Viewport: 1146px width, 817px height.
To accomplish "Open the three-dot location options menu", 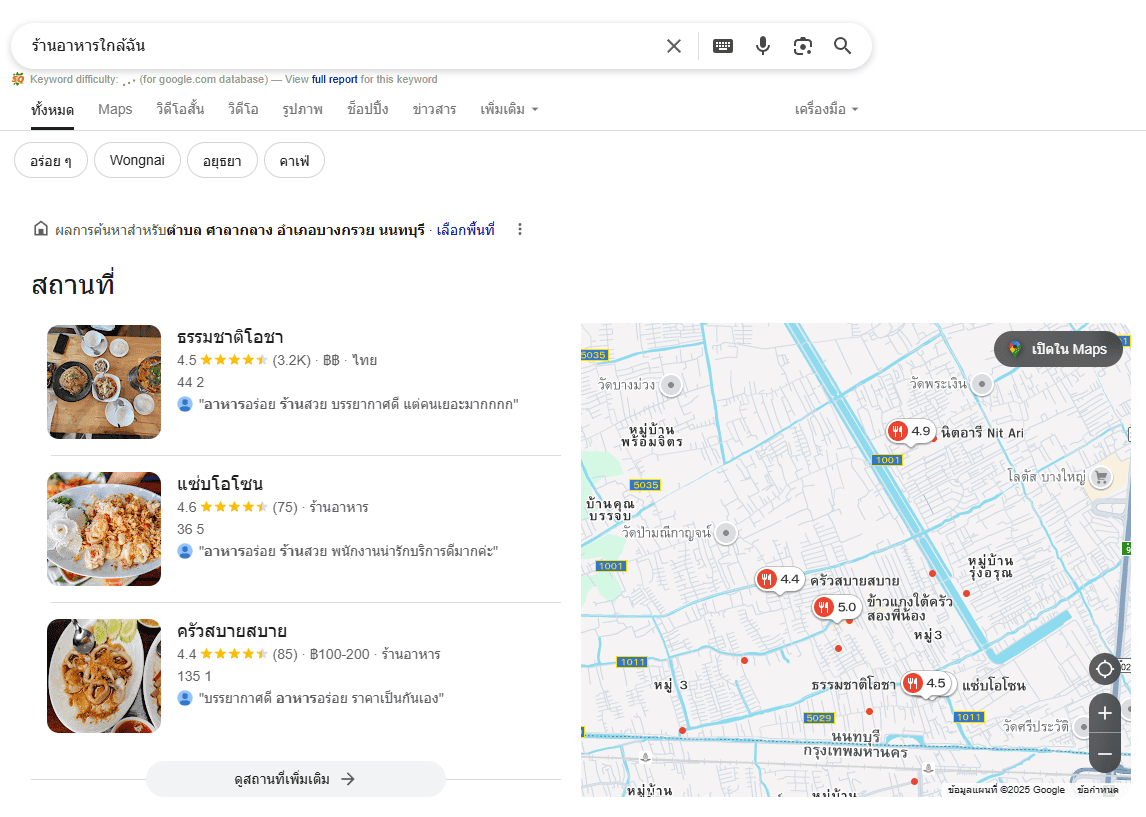I will (520, 229).
